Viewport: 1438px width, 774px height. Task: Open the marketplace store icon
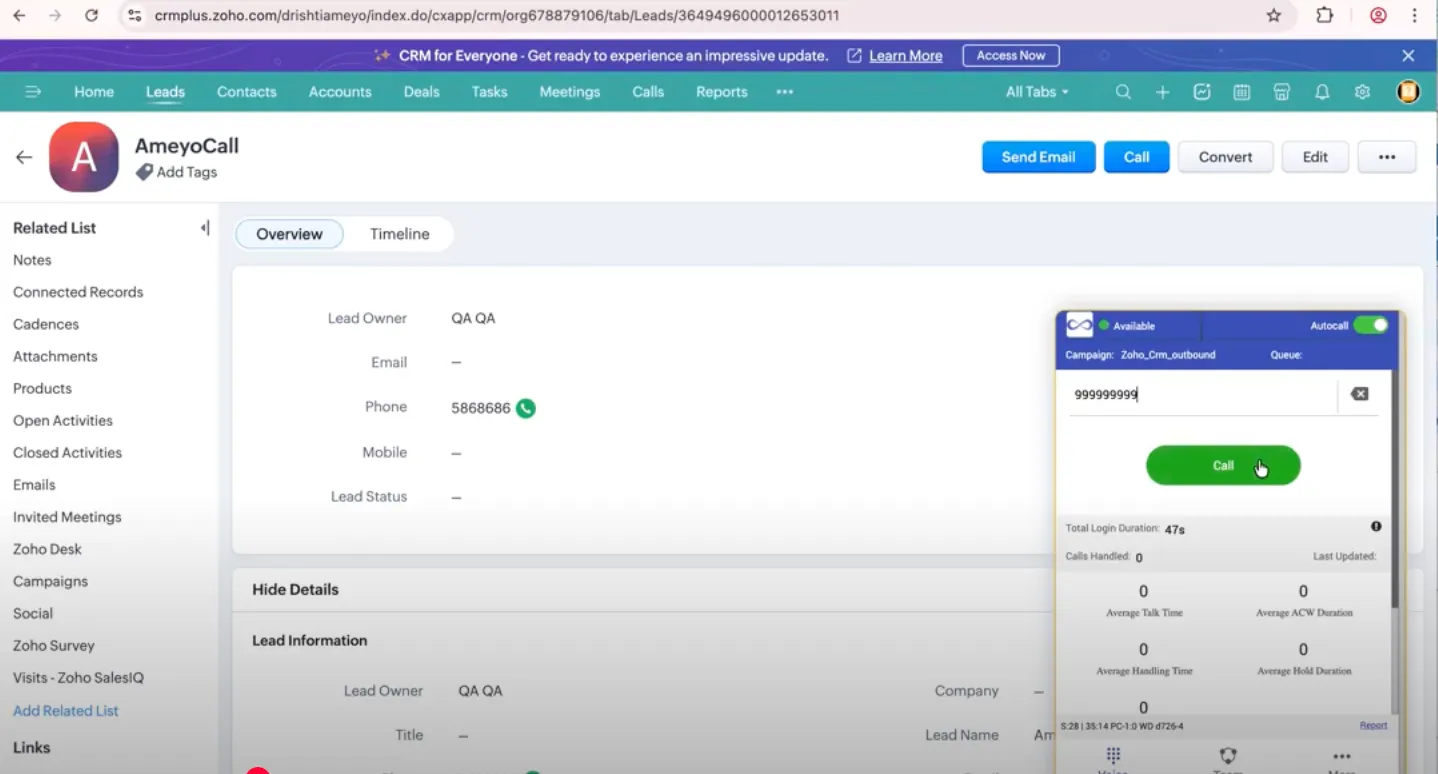(1281, 92)
